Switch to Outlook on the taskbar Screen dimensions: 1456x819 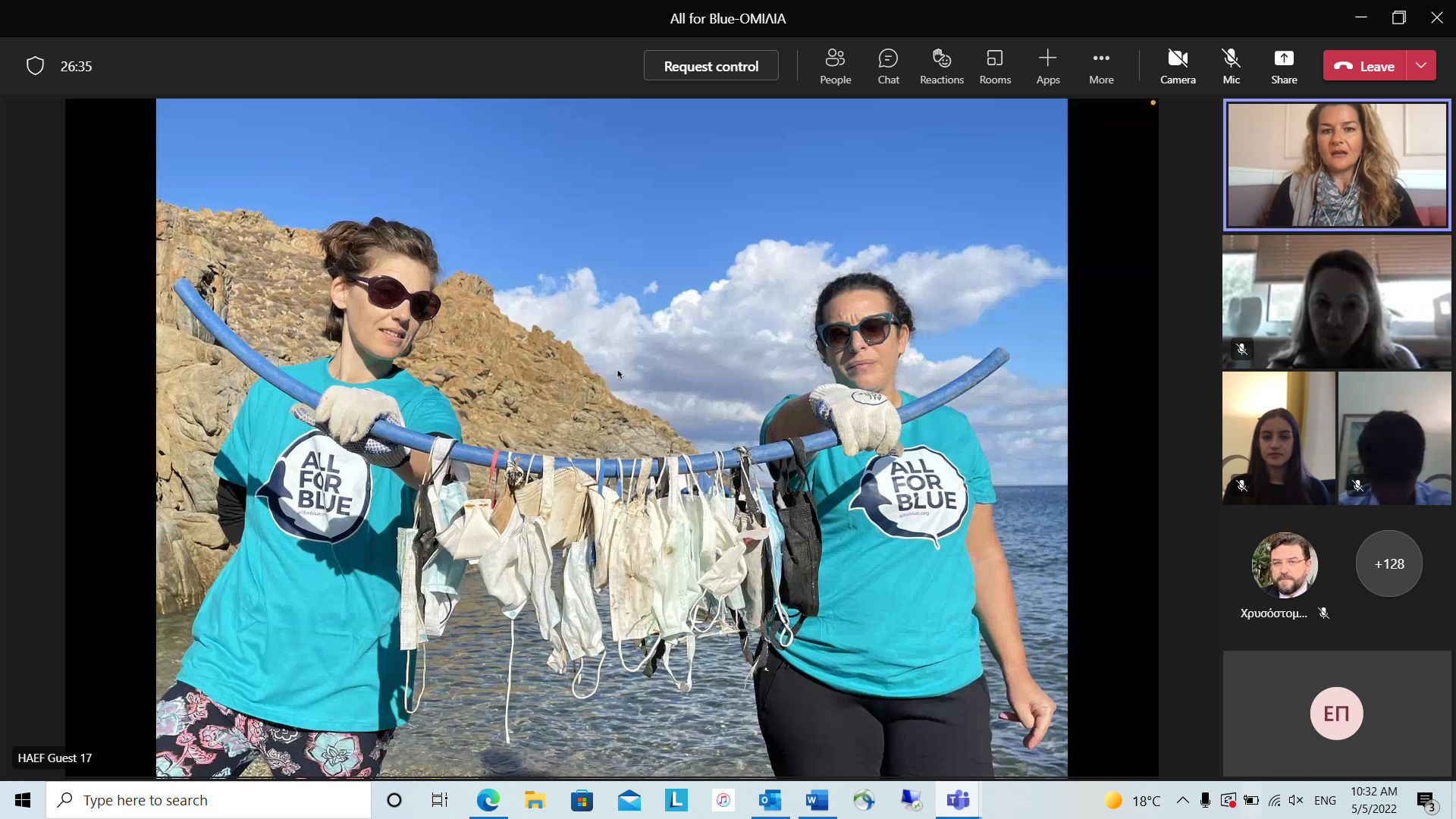click(x=770, y=800)
